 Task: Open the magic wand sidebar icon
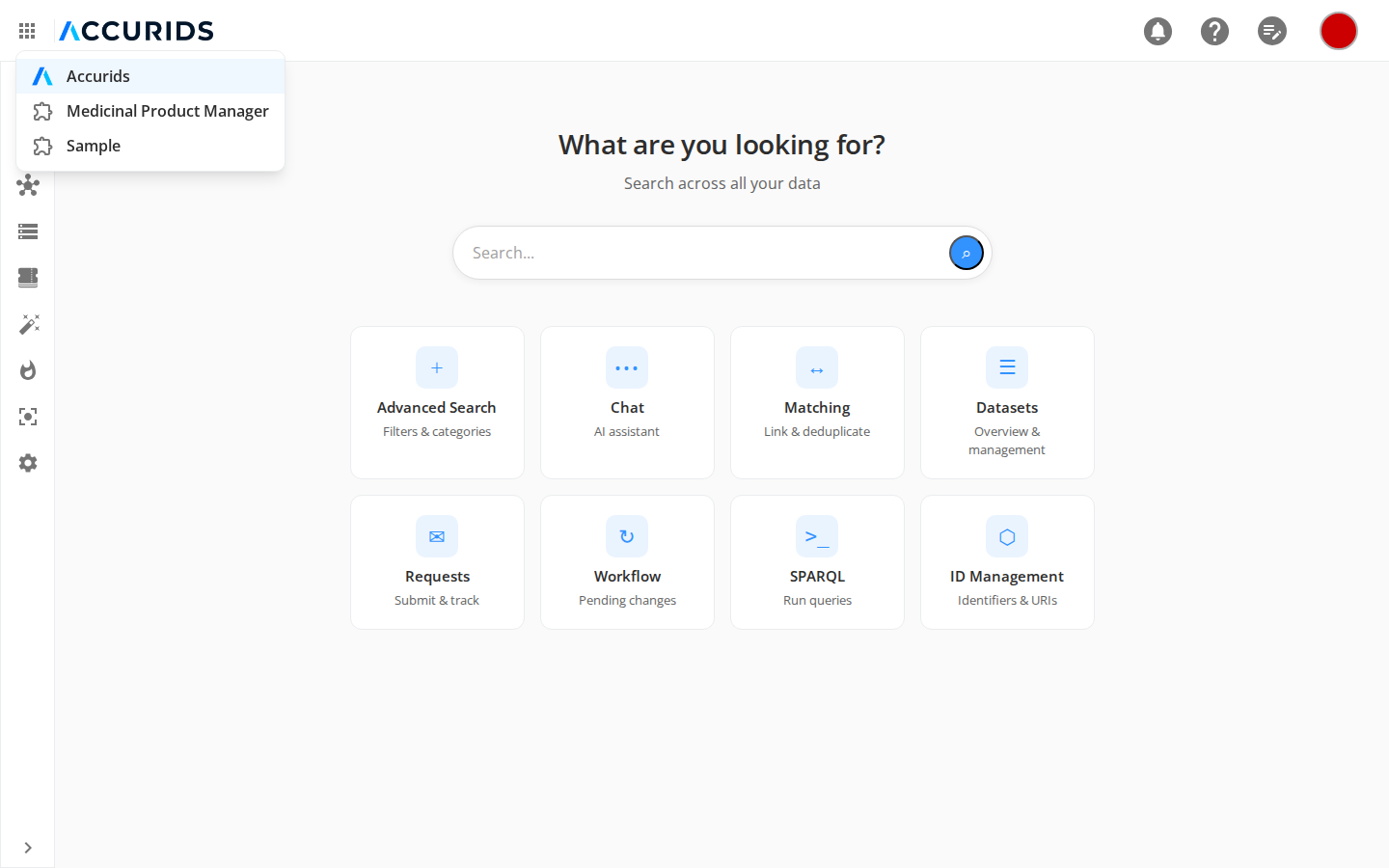[28, 324]
